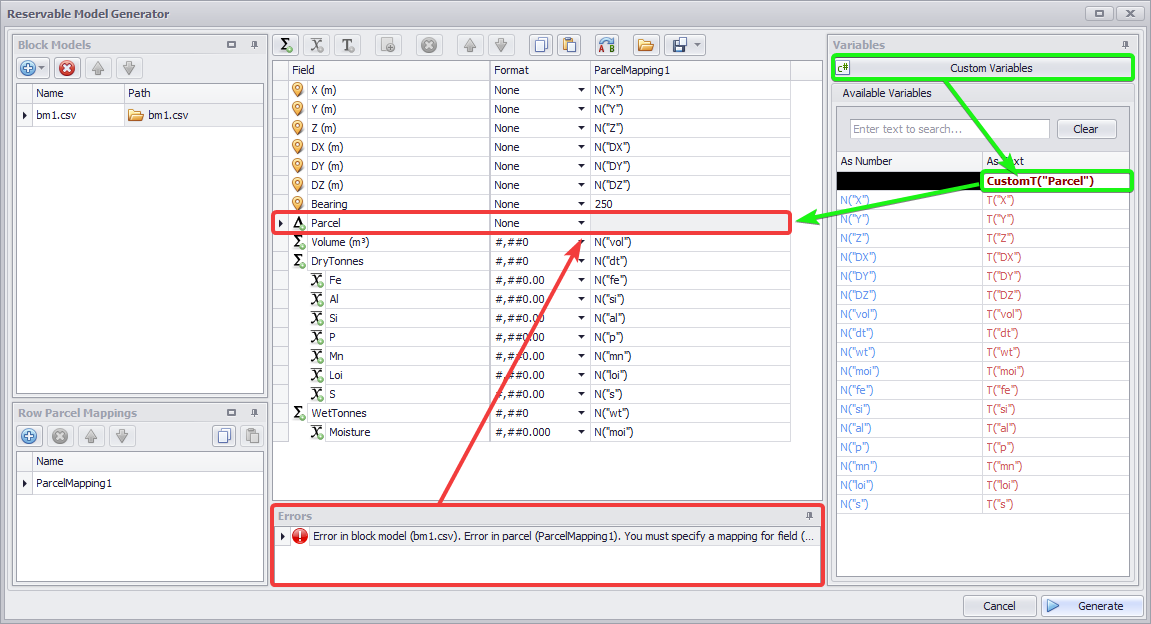The height and width of the screenshot is (624, 1151).
Task: Maximize the Block Models panel
Action: pyautogui.click(x=232, y=45)
